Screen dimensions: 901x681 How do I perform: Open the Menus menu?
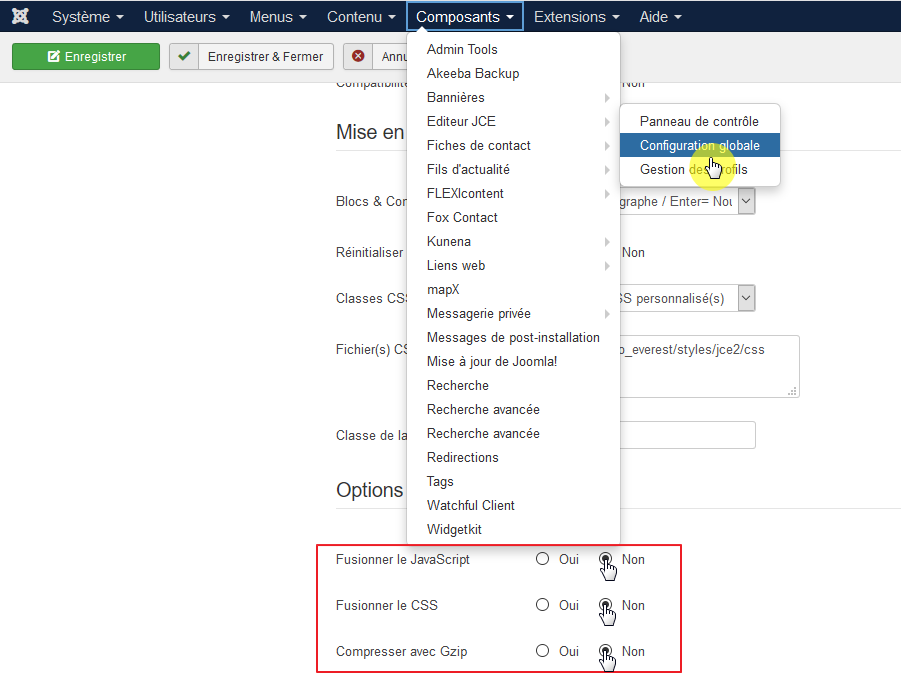click(278, 17)
